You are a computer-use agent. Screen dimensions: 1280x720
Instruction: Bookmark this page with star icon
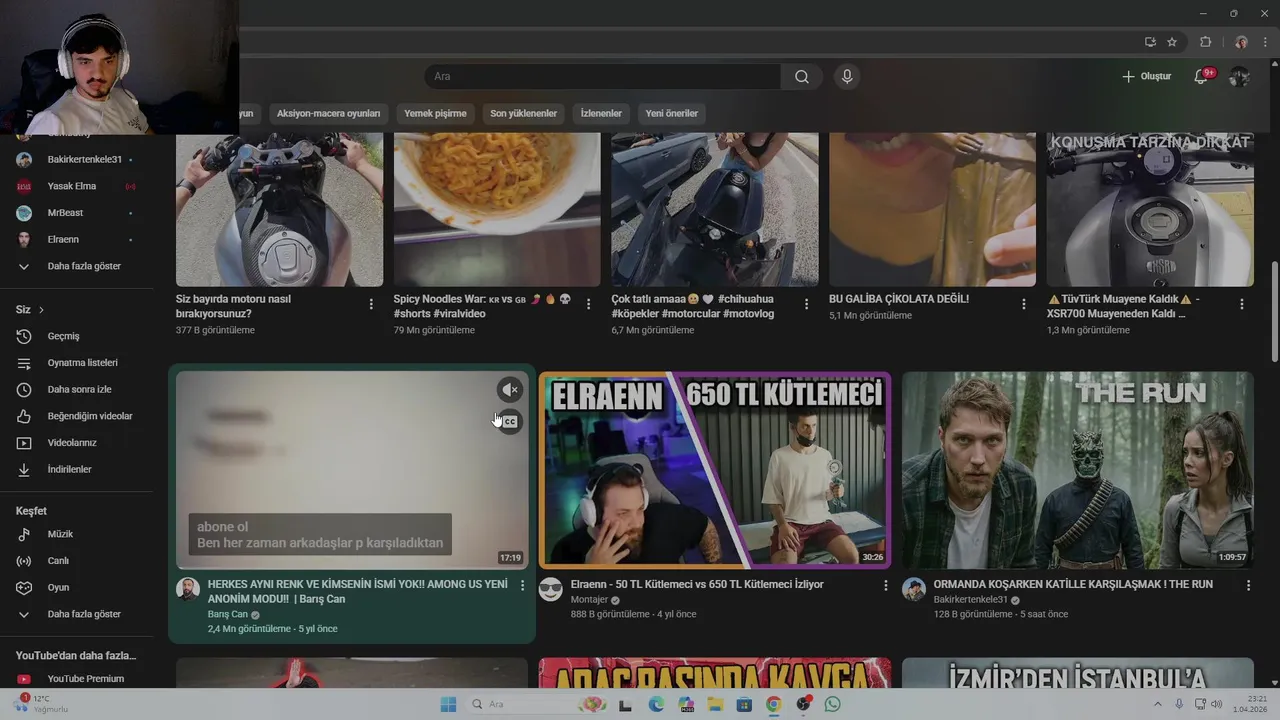coord(1172,42)
